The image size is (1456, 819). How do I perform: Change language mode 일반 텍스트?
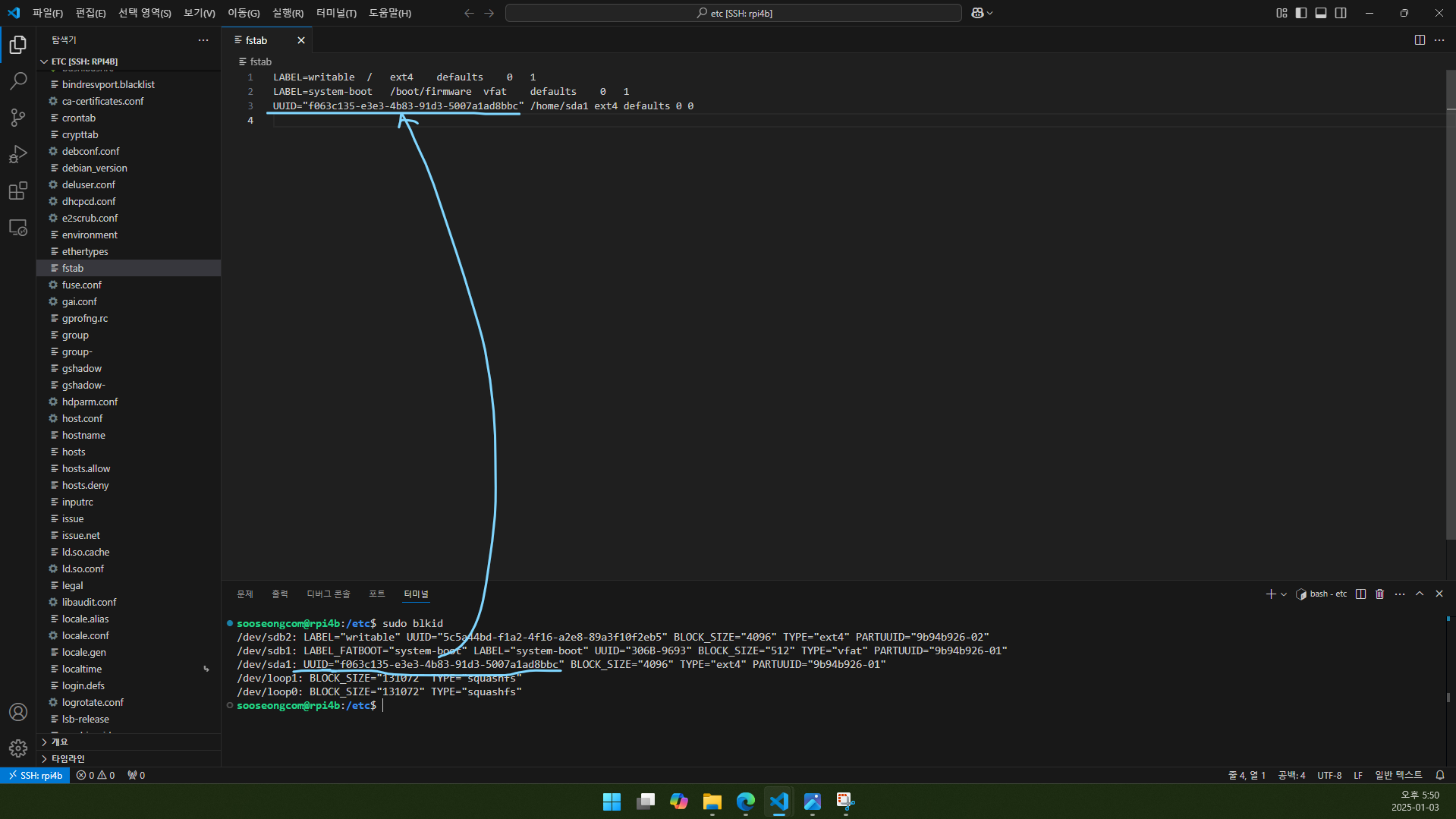(x=1398, y=776)
